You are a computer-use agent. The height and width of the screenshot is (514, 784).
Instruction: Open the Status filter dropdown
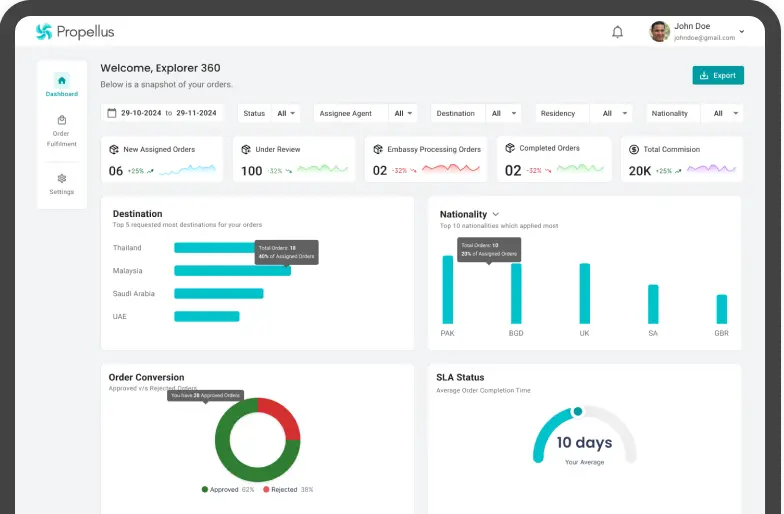tap(269, 113)
